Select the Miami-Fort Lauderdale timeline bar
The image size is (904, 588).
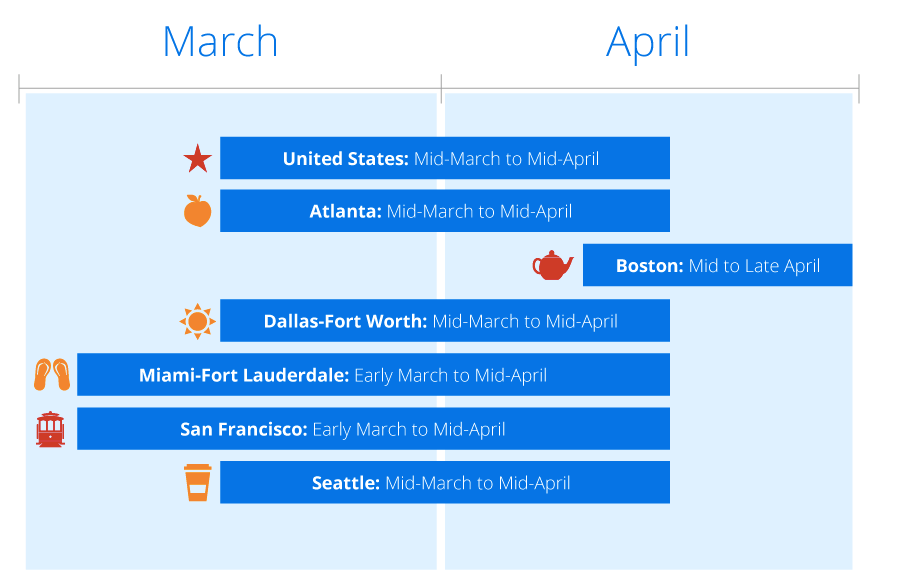373,375
